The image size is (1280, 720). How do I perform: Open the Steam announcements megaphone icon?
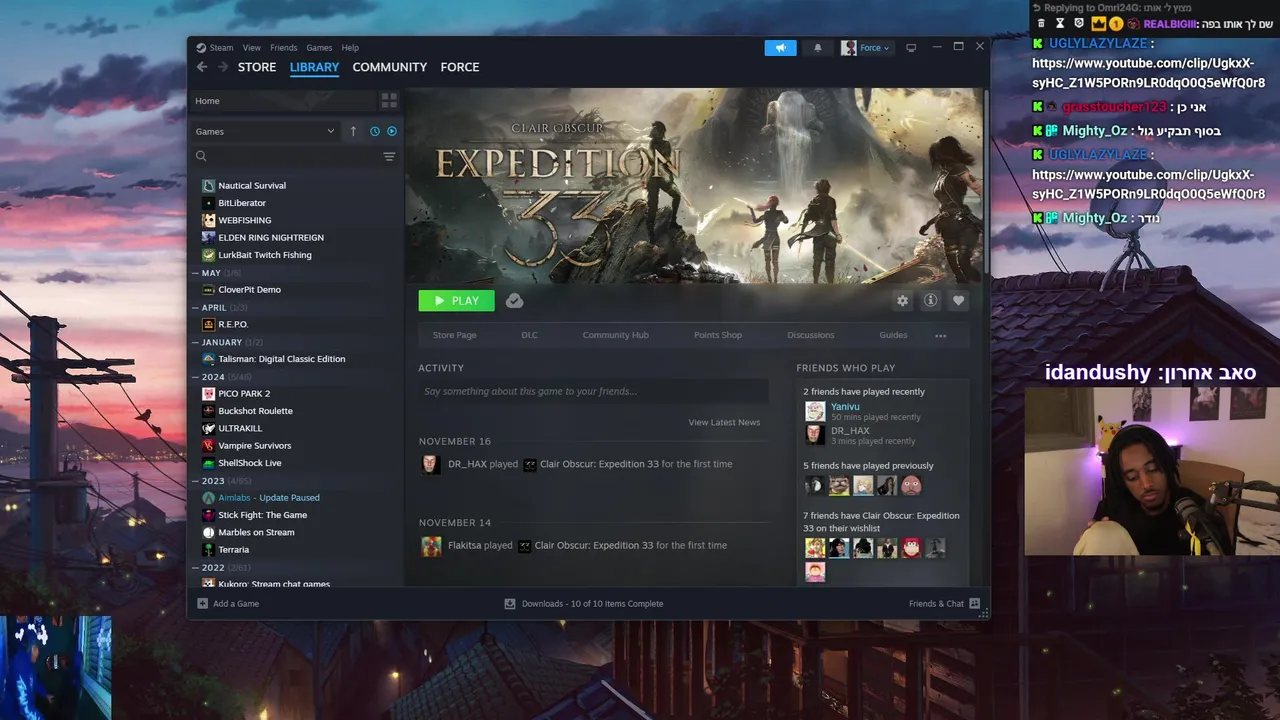click(780, 47)
